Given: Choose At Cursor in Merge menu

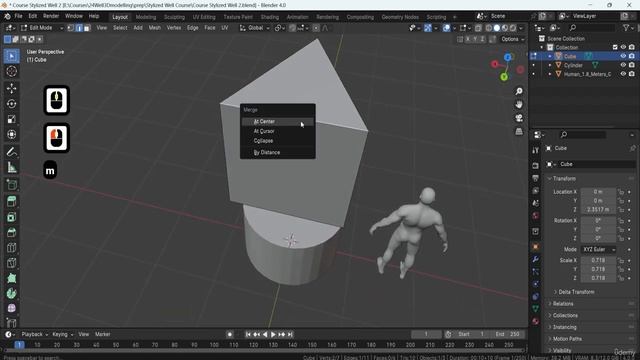Looking at the screenshot, I should (278, 131).
